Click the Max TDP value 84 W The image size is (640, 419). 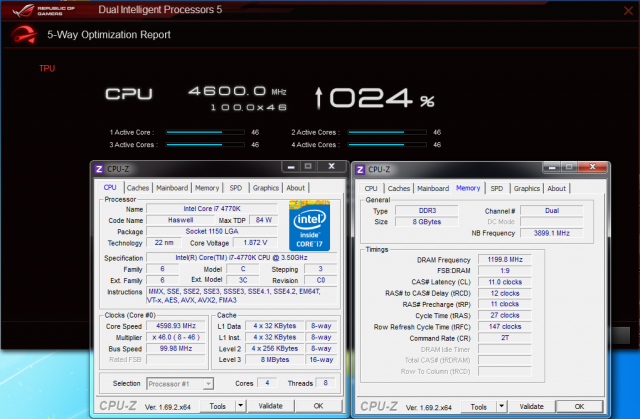point(264,220)
